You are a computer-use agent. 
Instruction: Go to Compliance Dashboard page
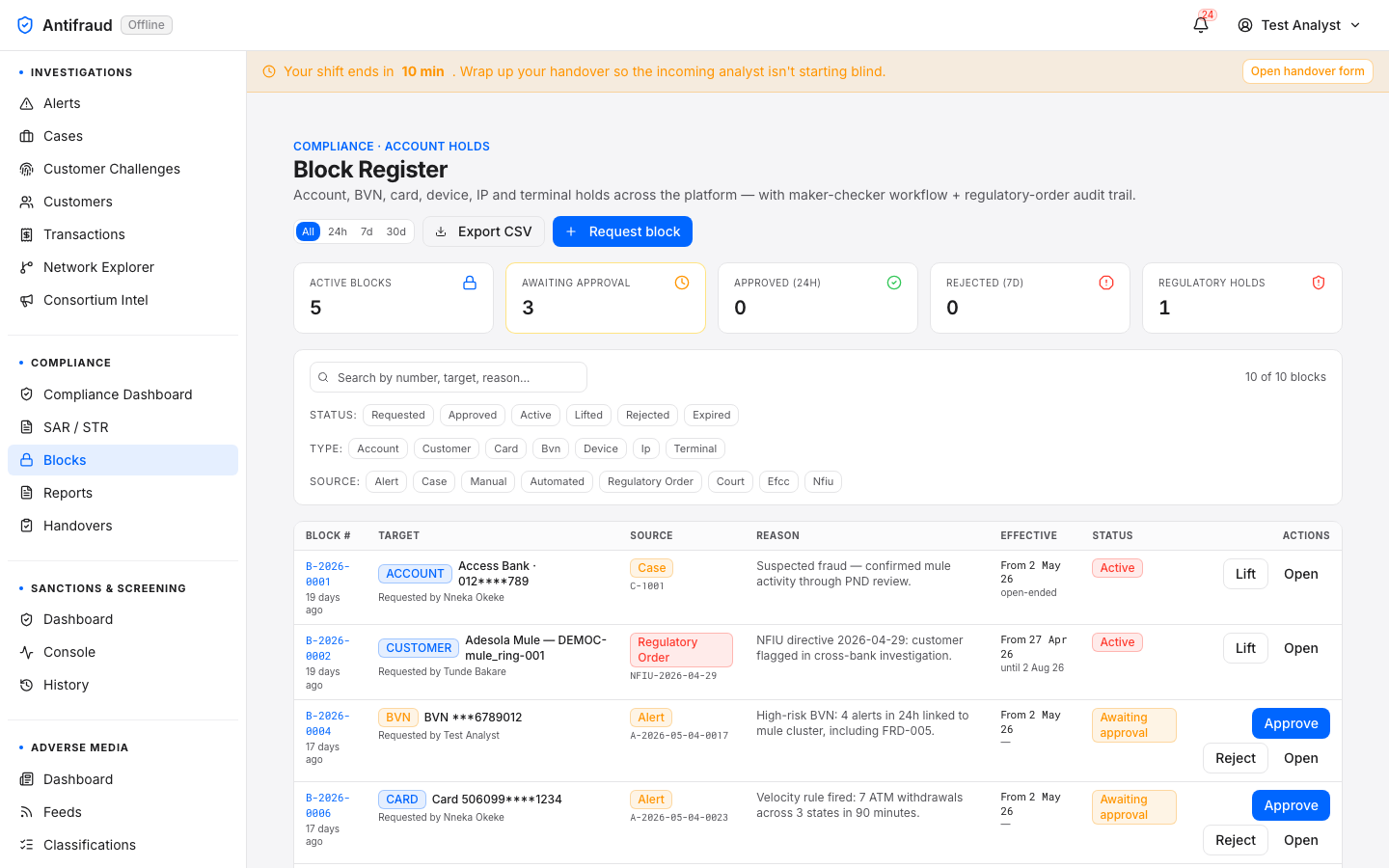(x=123, y=394)
